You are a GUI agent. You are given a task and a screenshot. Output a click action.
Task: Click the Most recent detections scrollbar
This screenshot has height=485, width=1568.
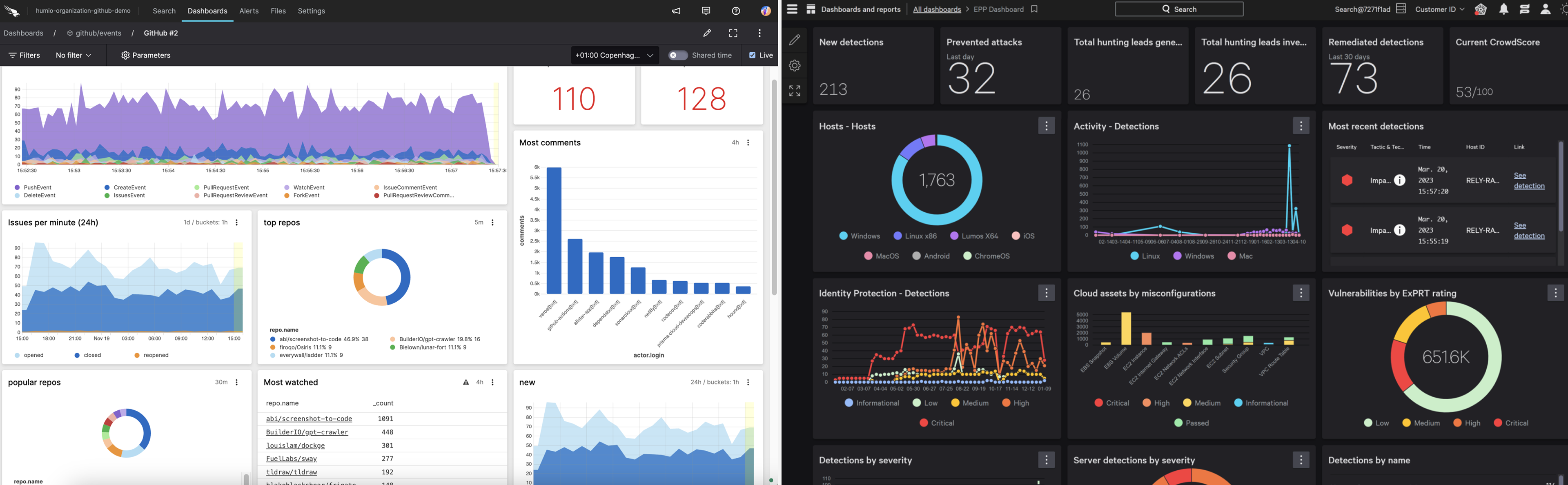pos(1561,186)
